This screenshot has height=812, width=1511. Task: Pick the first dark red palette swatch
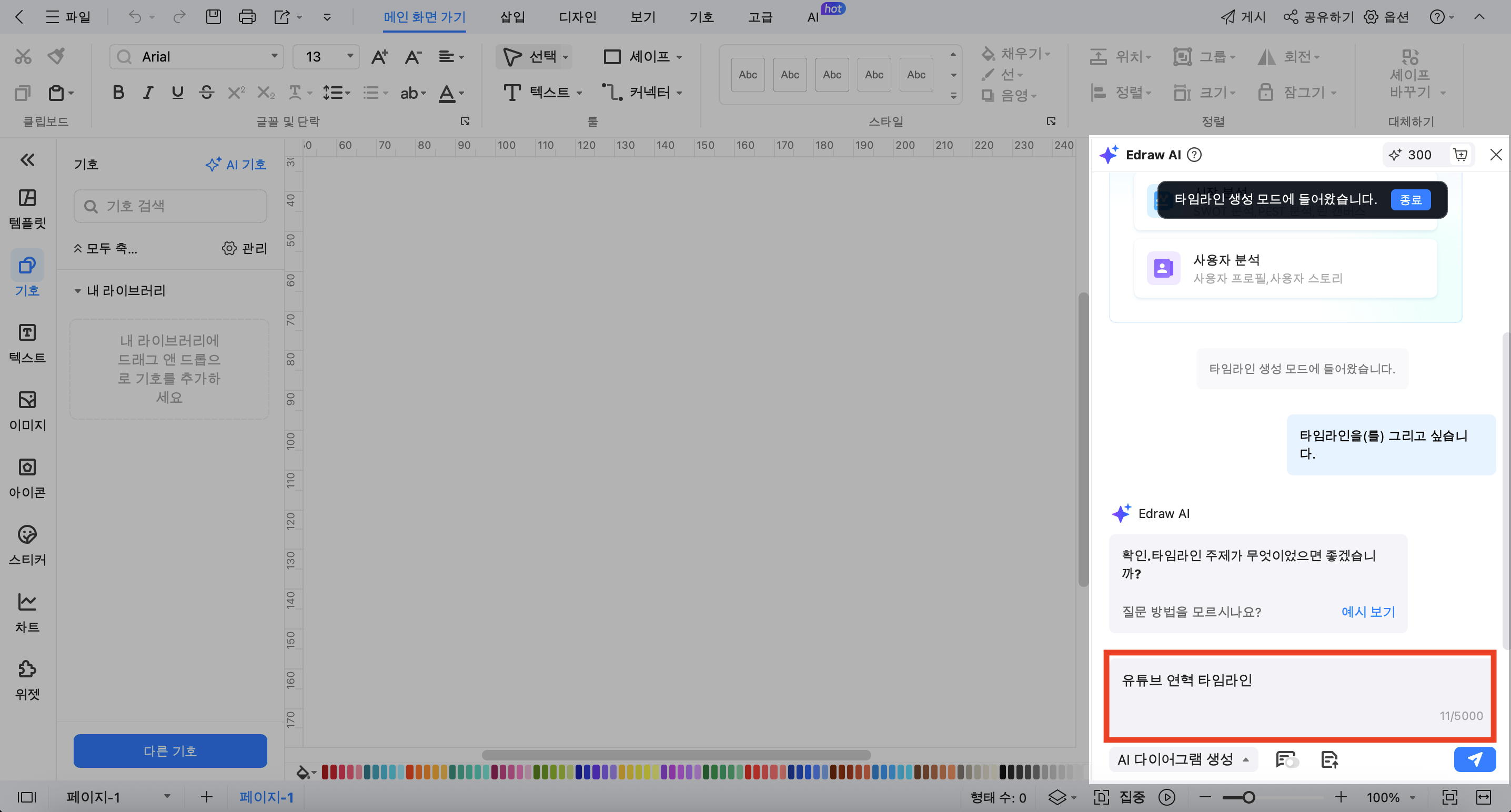325,772
